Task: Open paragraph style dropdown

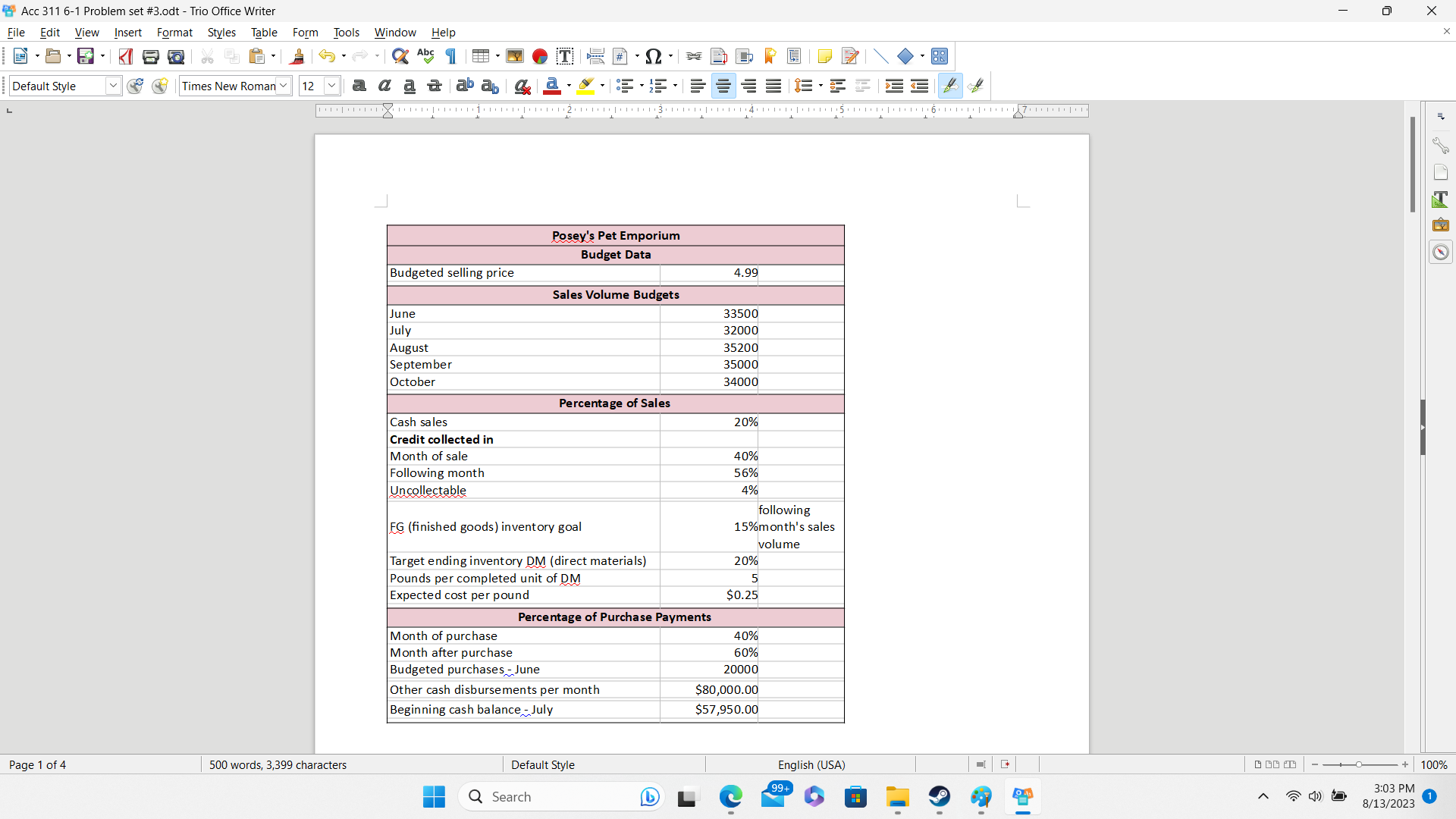Action: pyautogui.click(x=113, y=86)
